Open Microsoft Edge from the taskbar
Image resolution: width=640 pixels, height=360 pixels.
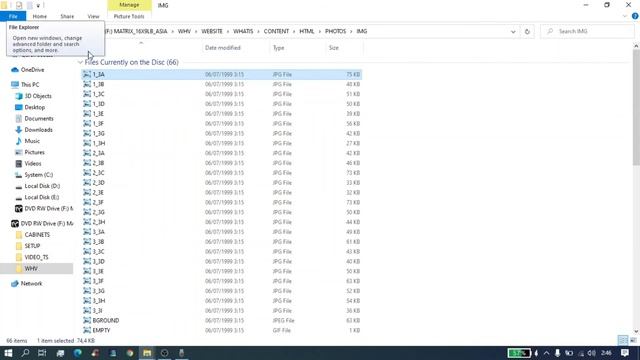pyautogui.click(x=78, y=353)
